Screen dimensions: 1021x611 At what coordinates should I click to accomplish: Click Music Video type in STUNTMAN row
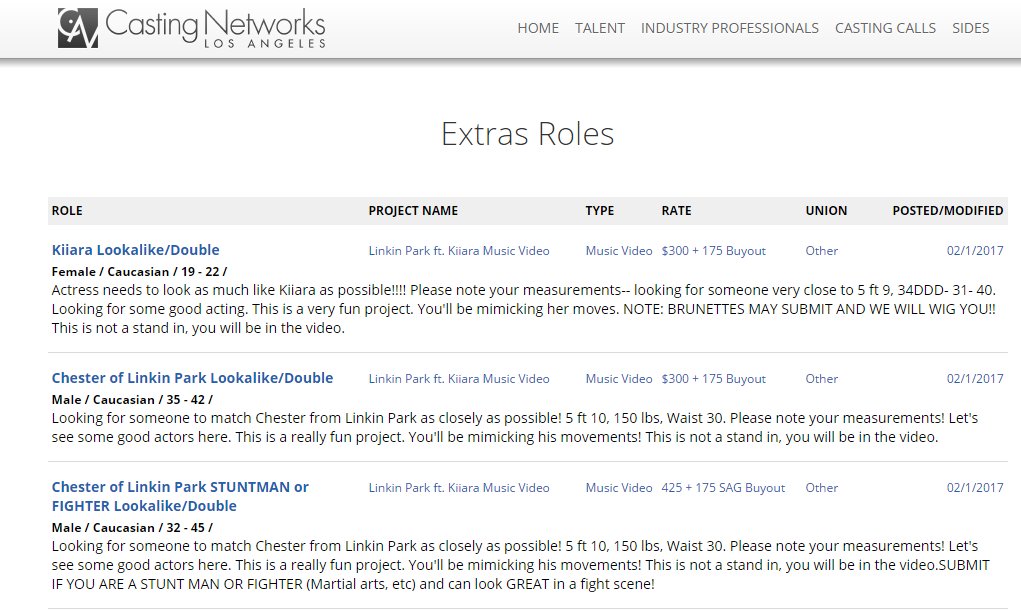coord(619,488)
